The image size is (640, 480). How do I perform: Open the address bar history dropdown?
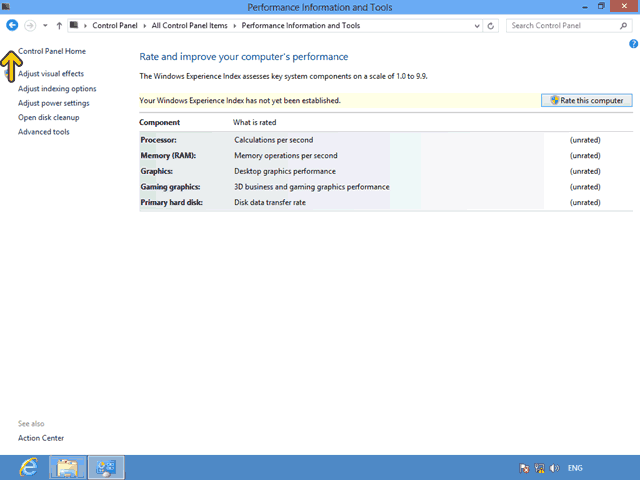(x=477, y=26)
